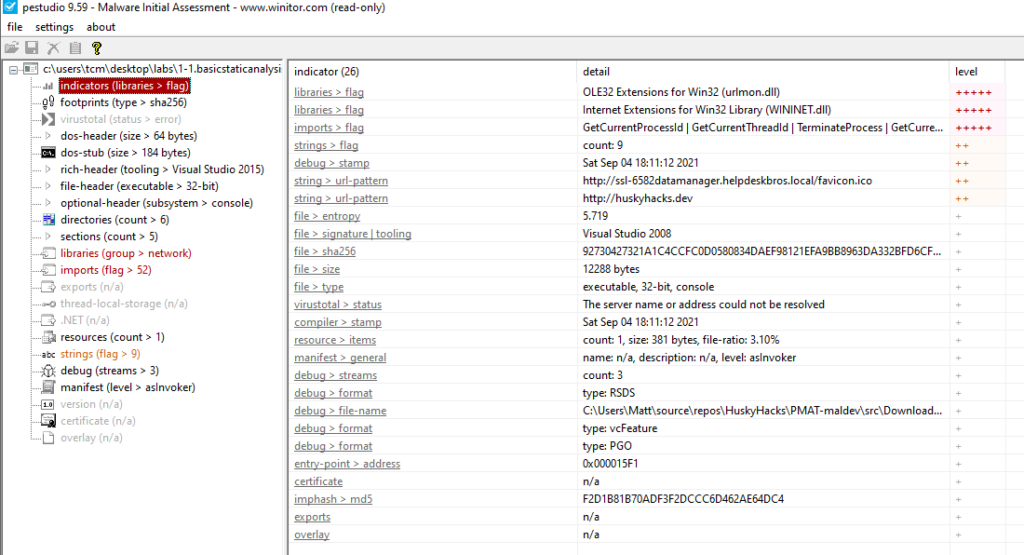This screenshot has height=555, width=1024.
Task: Select debug (streams > 3) item
Action: coord(110,371)
